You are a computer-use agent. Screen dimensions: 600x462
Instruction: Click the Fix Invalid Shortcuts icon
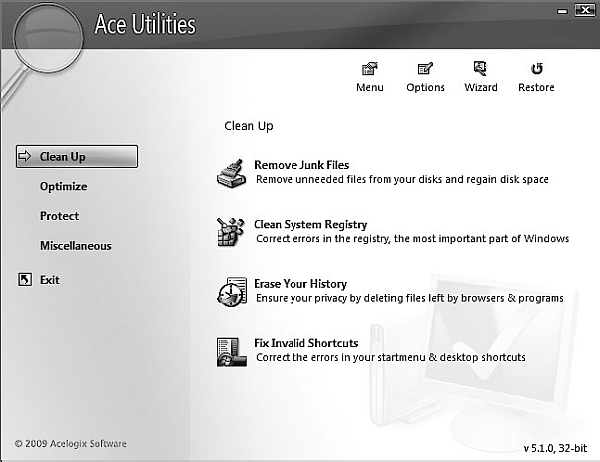(x=232, y=351)
